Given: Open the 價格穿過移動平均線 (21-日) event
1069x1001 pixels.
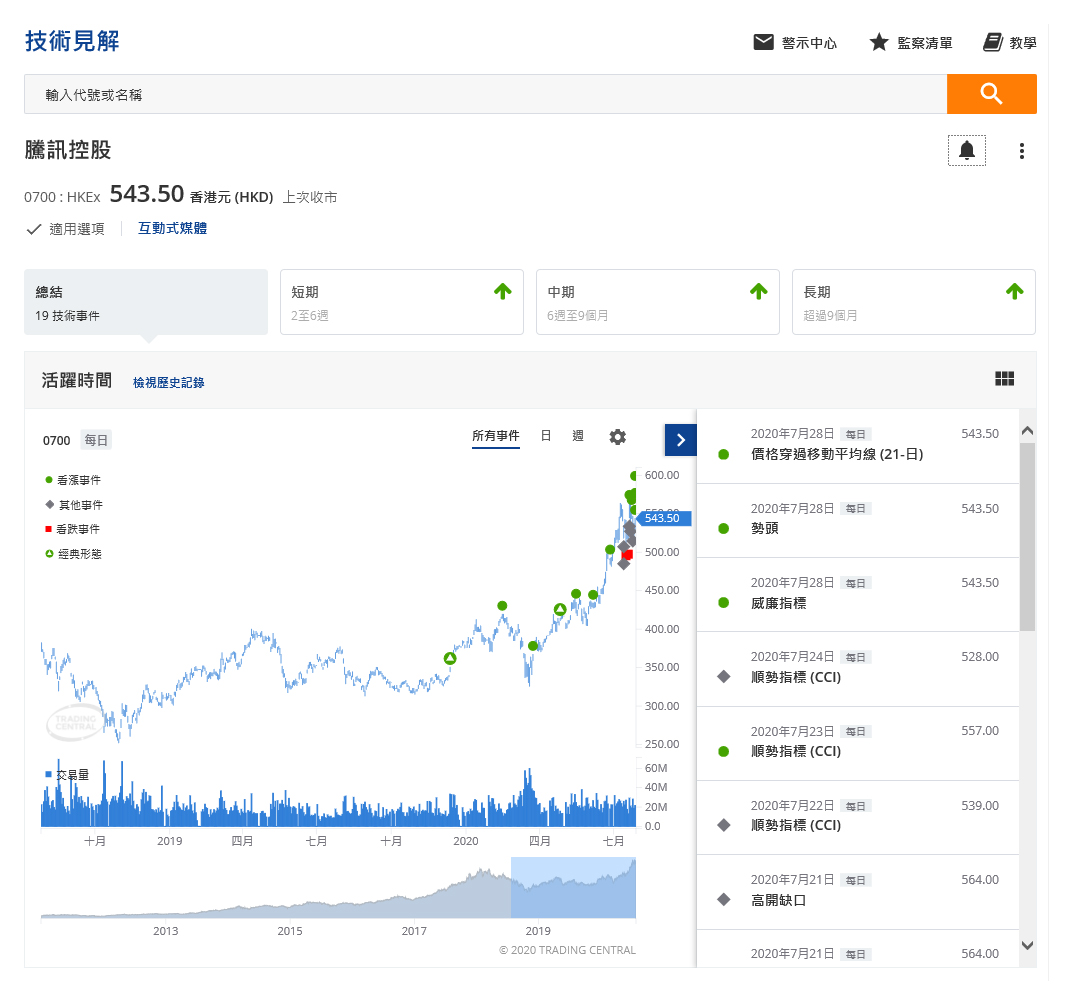Looking at the screenshot, I should click(858, 447).
